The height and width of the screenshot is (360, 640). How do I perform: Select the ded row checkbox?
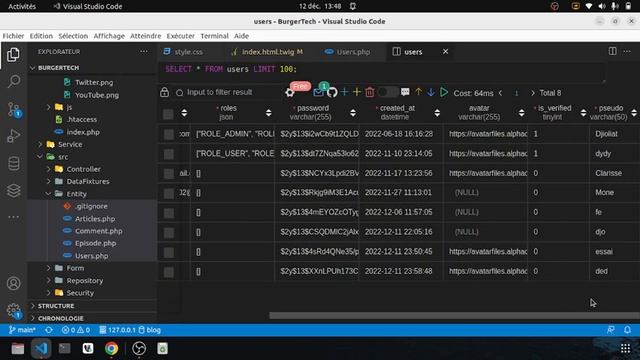point(169,272)
